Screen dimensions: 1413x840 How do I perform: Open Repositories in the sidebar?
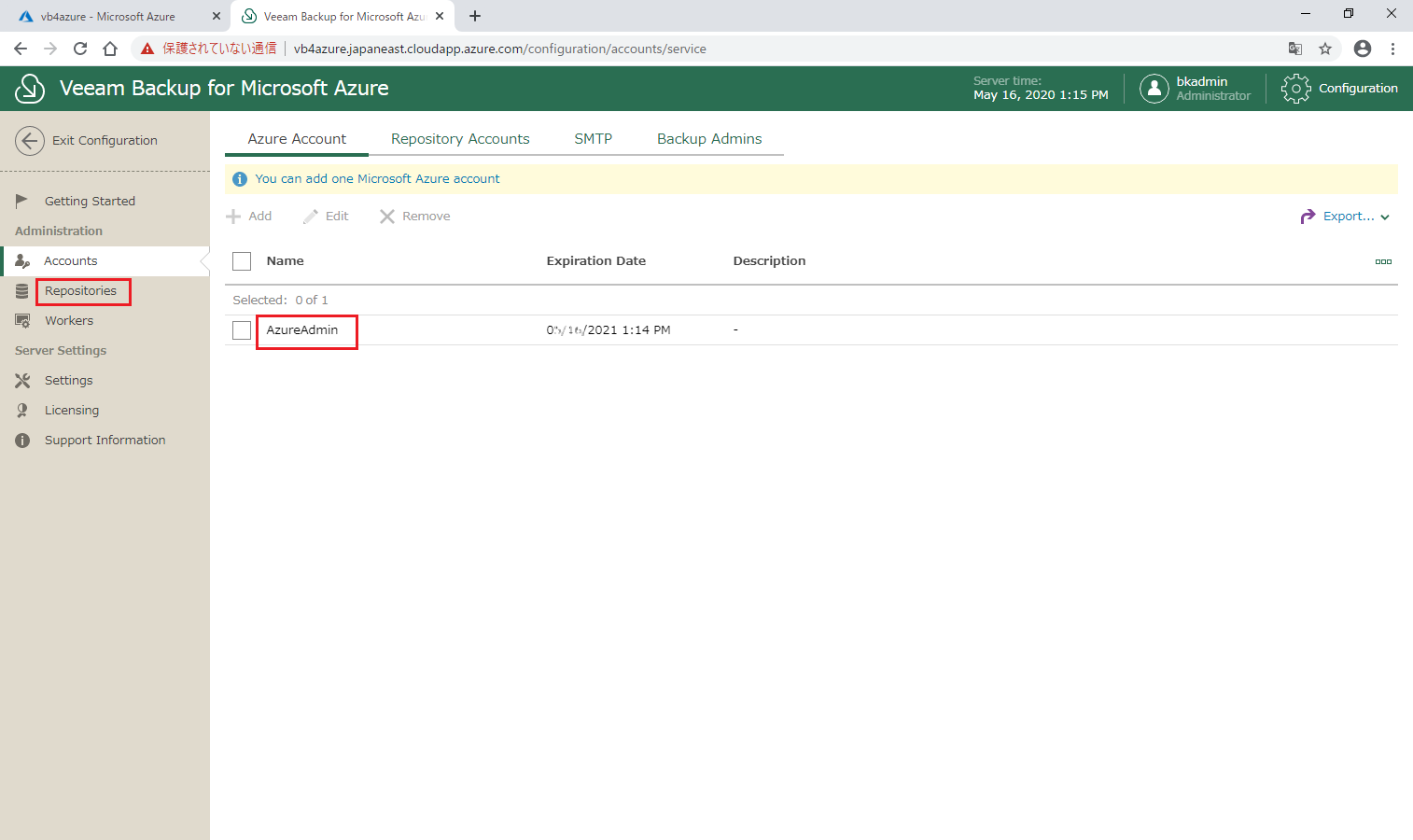click(80, 291)
